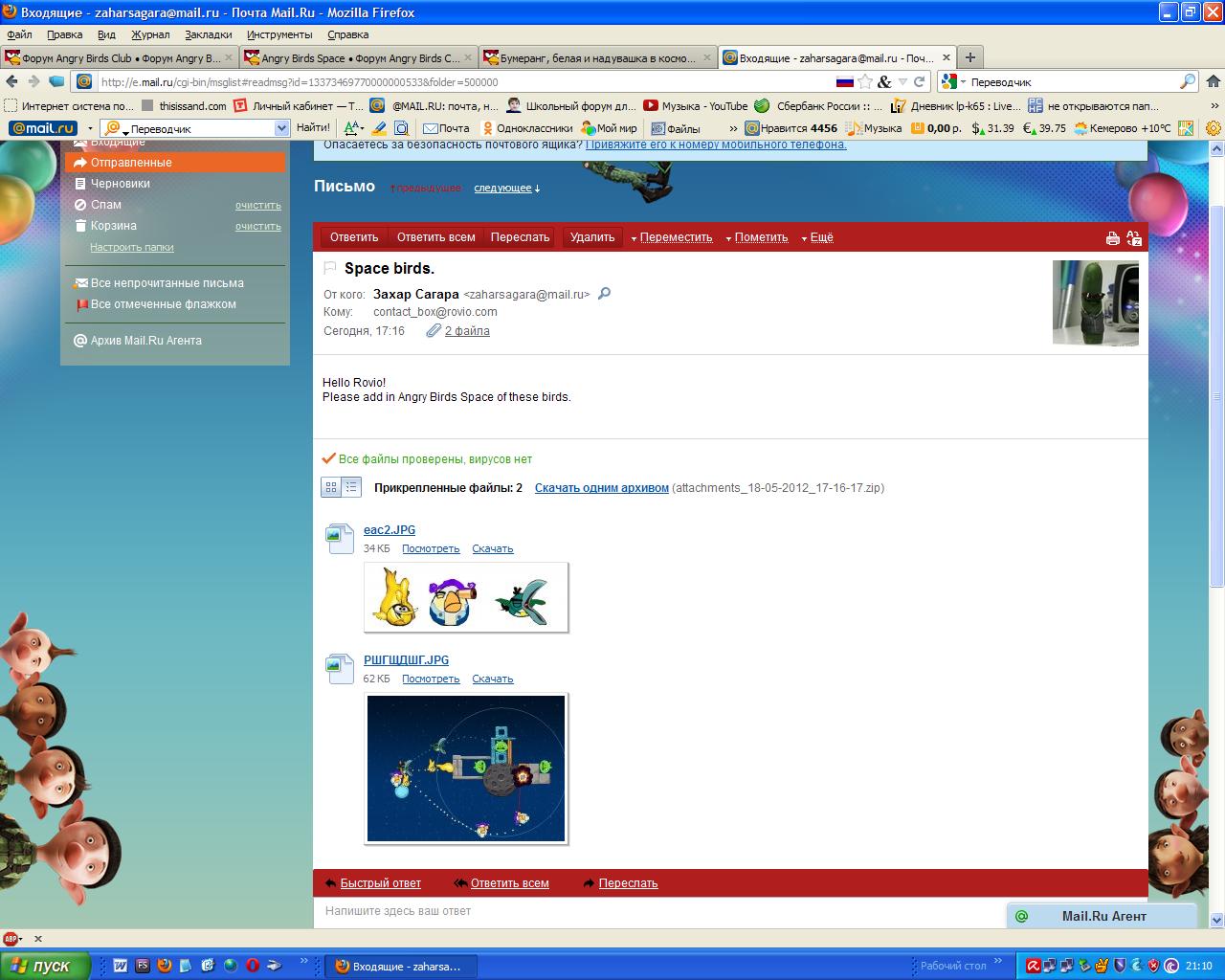Expand the hidden quick launch icons chevron
This screenshot has width=1225, height=980.
click(x=304, y=961)
